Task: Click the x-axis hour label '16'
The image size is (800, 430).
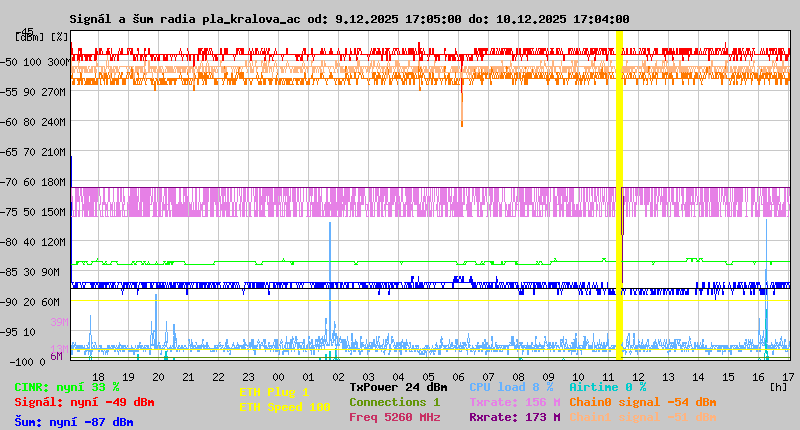Action: point(758,377)
